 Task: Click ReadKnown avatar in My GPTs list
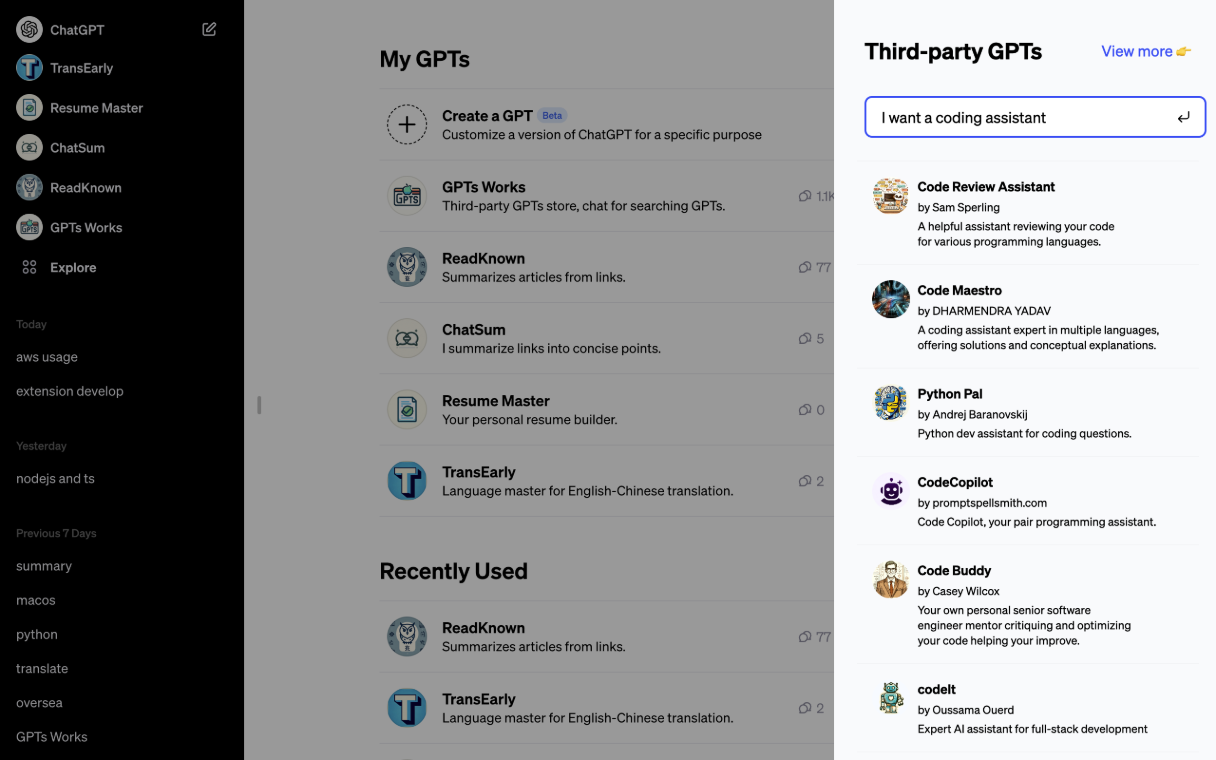[x=407, y=267]
